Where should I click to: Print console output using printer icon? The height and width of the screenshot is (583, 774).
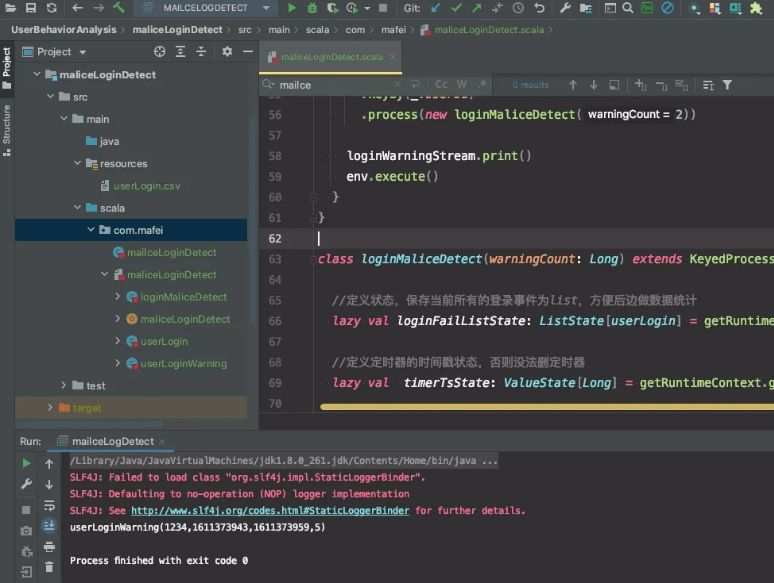coord(49,547)
